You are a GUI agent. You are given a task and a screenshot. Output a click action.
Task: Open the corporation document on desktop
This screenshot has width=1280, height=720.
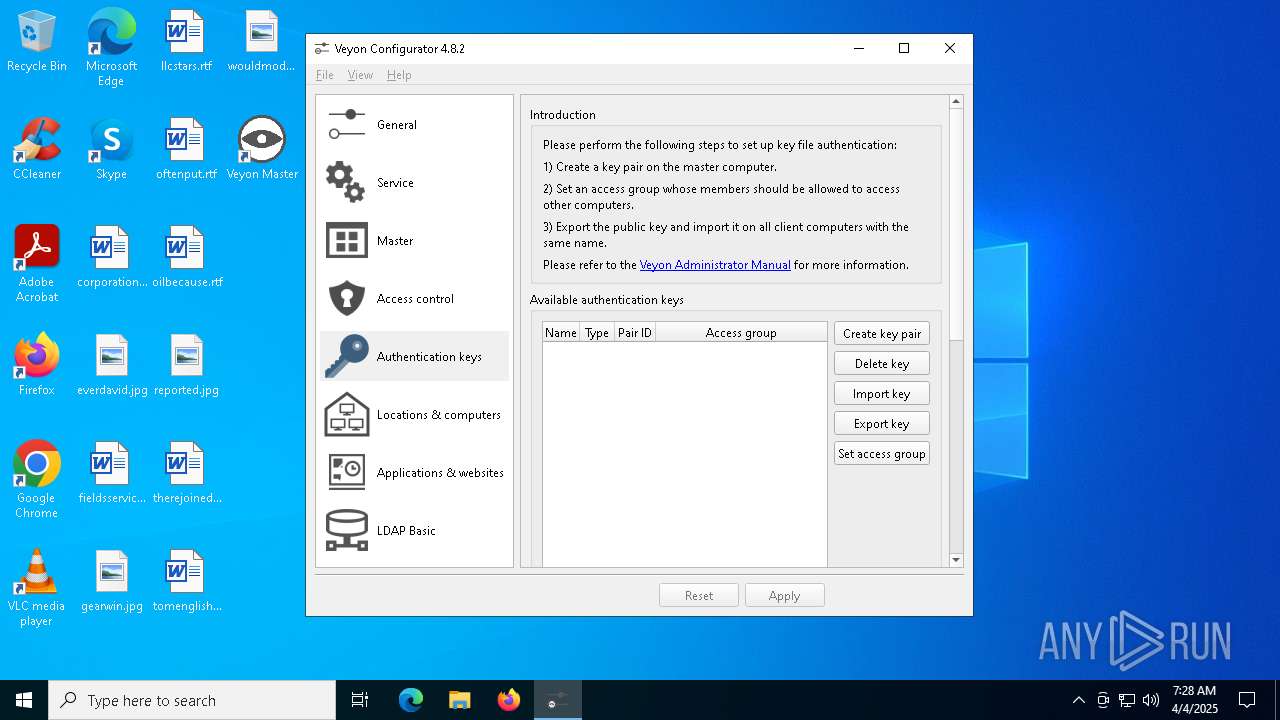pyautogui.click(x=111, y=257)
